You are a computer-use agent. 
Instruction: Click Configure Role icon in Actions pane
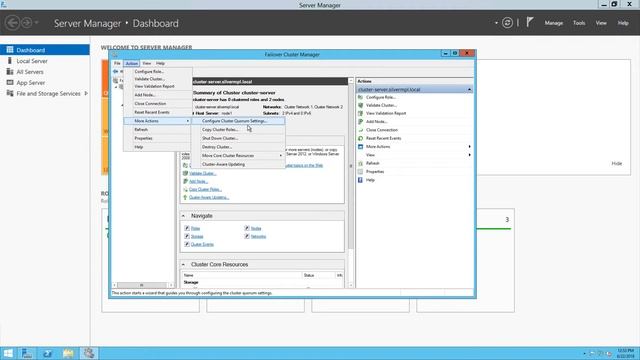pyautogui.click(x=360, y=97)
